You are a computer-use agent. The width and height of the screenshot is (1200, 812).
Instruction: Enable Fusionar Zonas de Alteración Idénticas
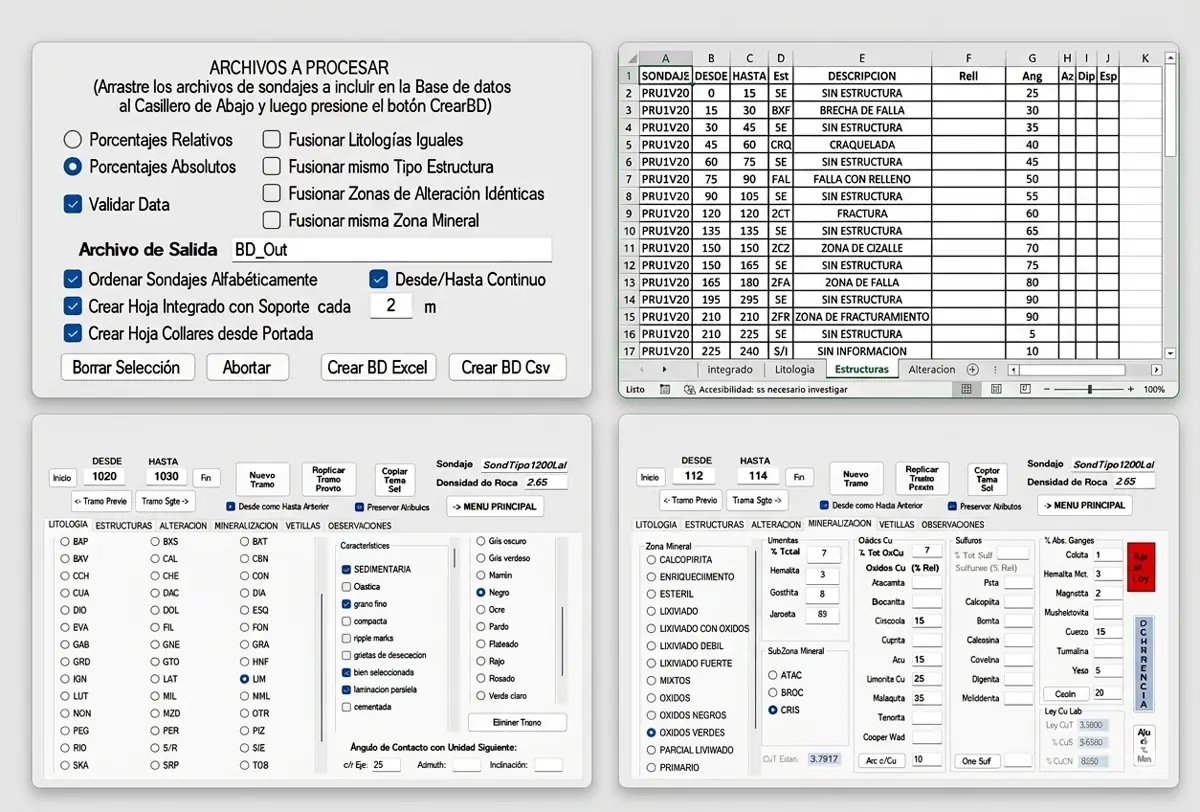coord(271,194)
